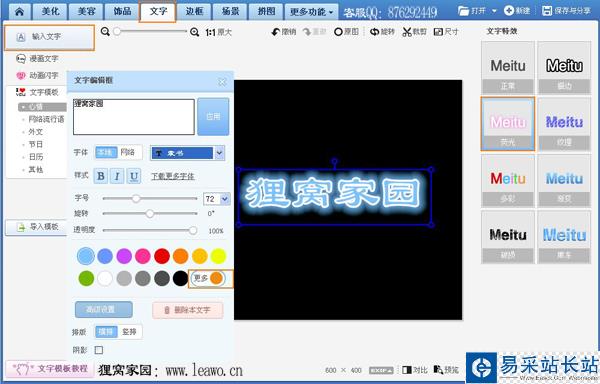Click the 应用 apply button
Viewport: 600px width, 384px height.
(x=213, y=117)
